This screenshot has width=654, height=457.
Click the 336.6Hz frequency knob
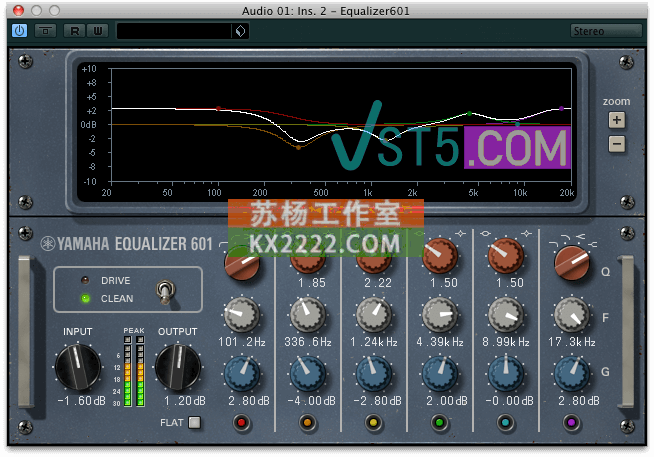[308, 315]
